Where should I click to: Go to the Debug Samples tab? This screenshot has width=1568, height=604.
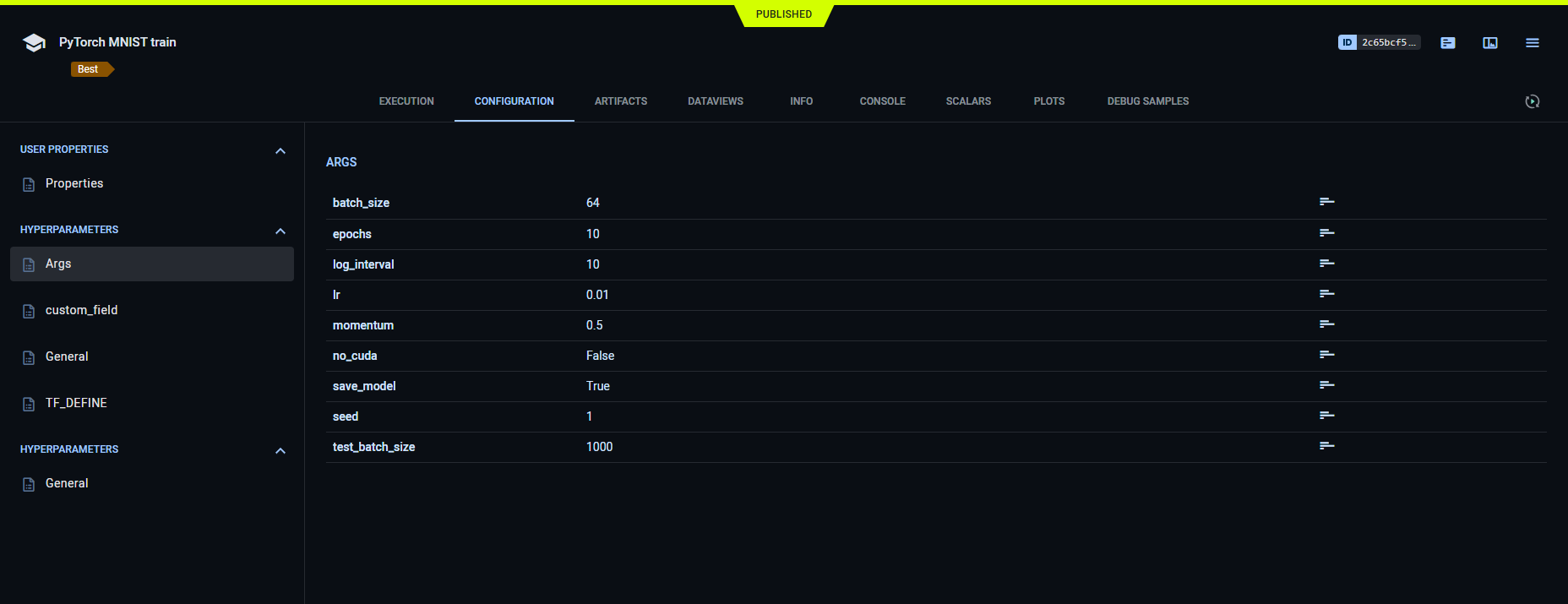coord(1147,101)
